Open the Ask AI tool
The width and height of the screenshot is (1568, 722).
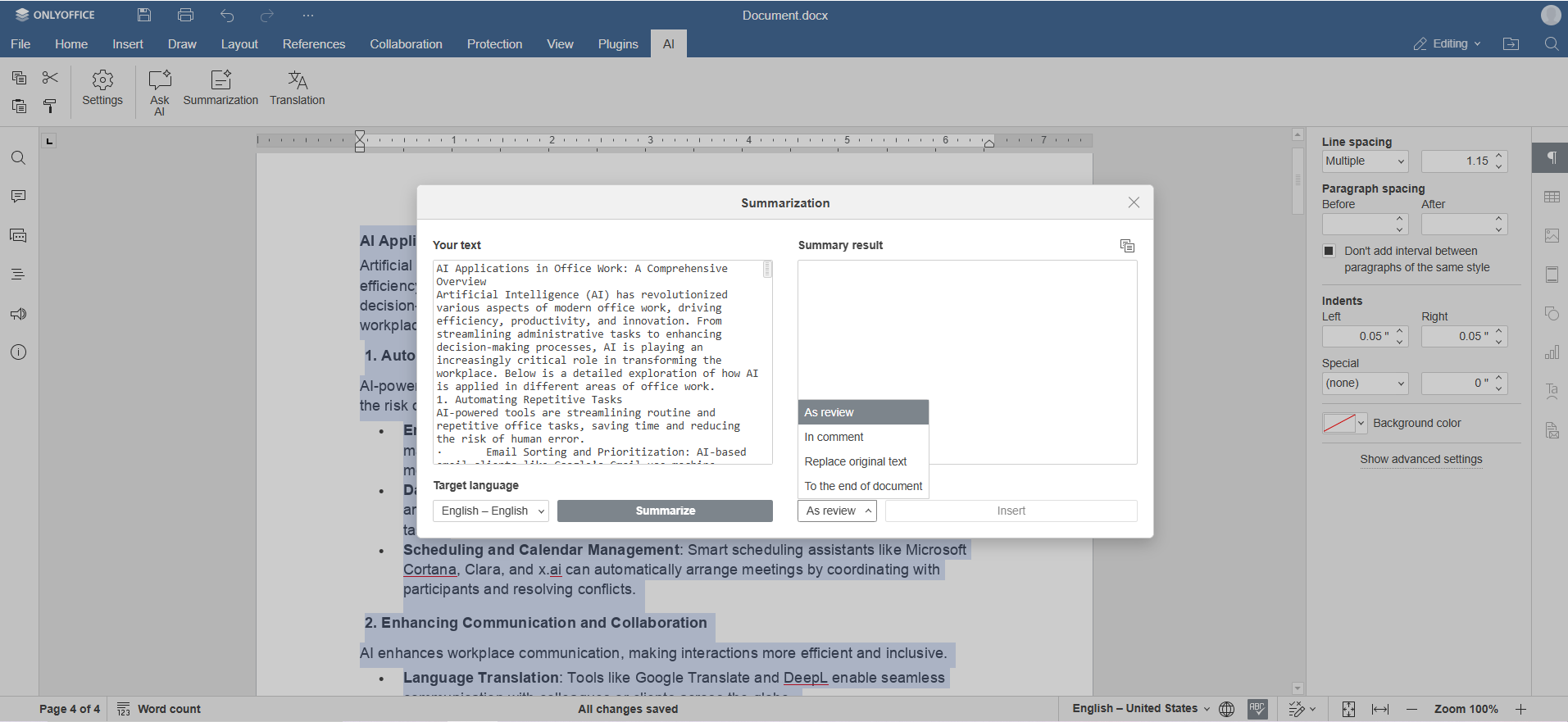(x=160, y=93)
